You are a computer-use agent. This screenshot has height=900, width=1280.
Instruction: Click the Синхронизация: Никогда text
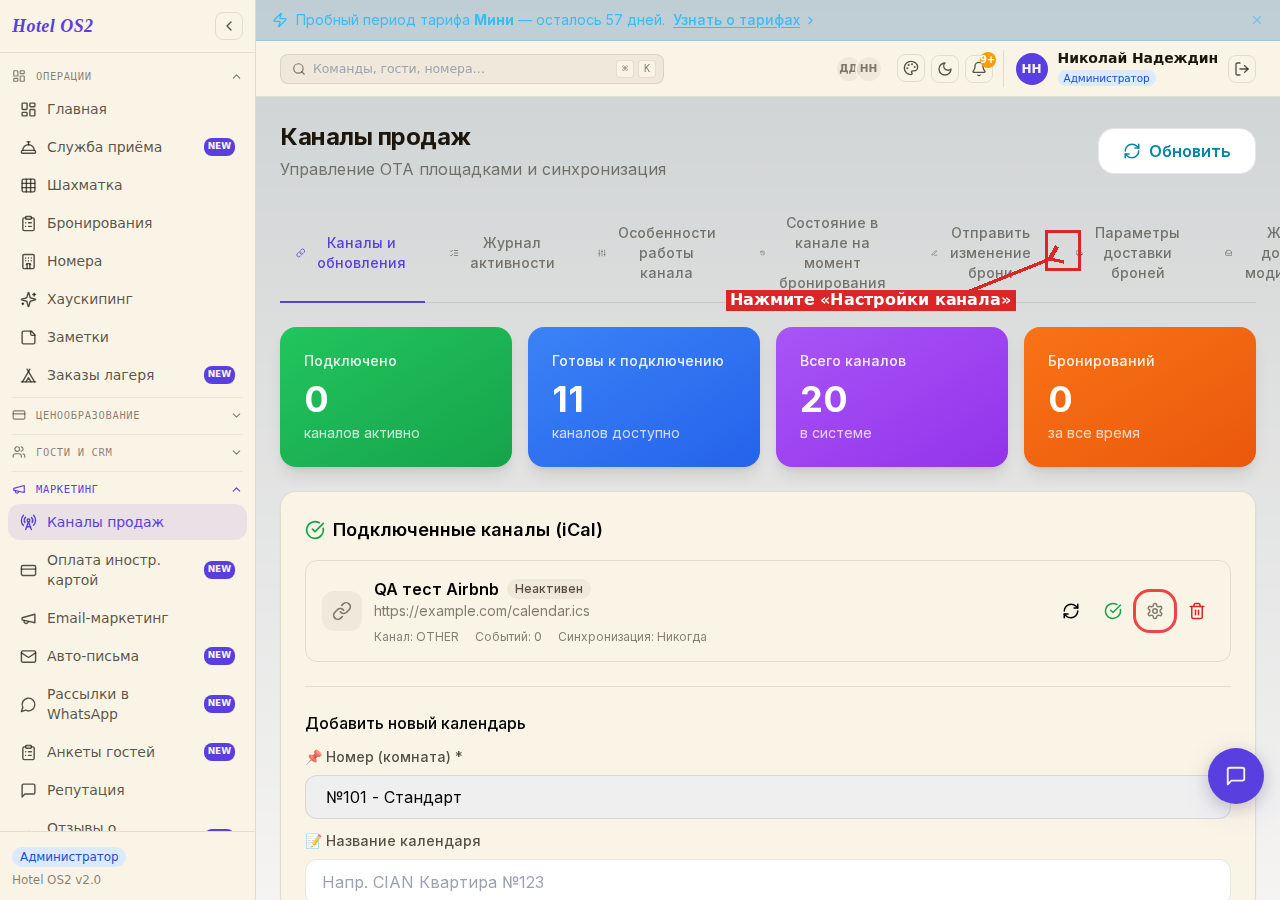tap(632, 637)
